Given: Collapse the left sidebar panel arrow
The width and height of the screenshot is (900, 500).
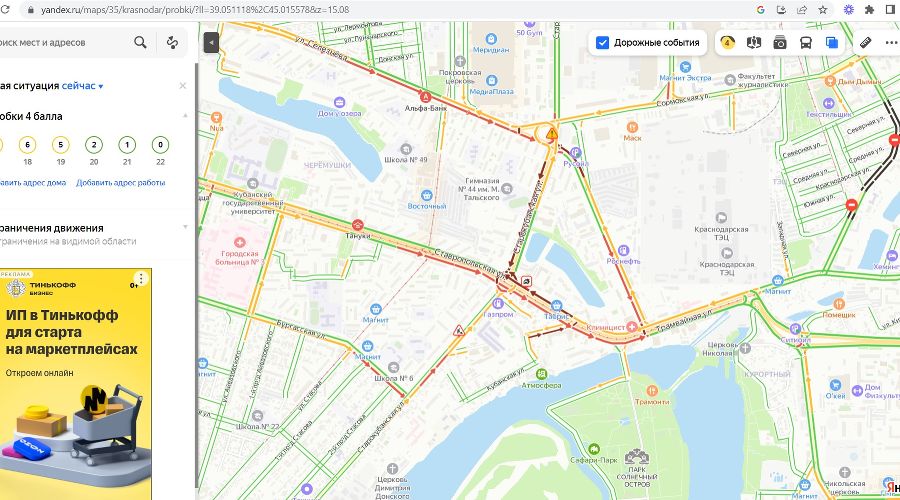Looking at the screenshot, I should (211, 42).
